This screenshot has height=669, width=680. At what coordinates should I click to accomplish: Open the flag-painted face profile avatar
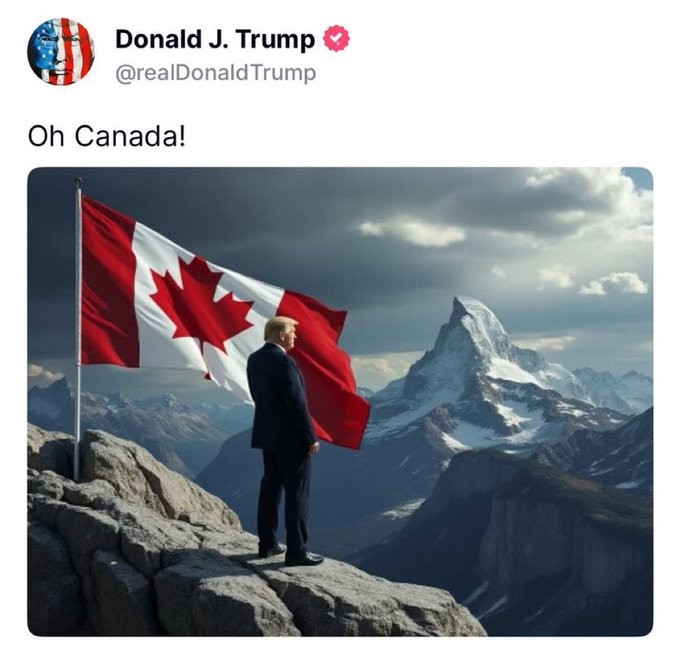61,51
